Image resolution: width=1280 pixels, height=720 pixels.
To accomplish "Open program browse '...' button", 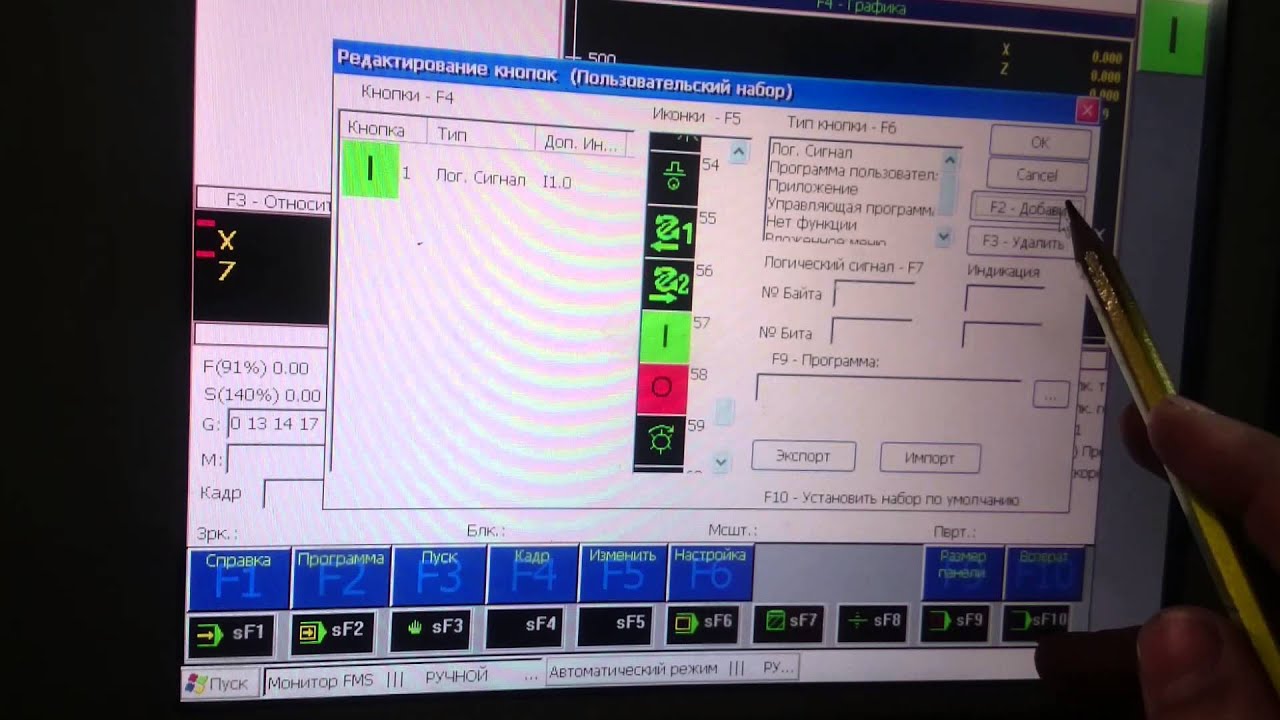I will 1050,395.
